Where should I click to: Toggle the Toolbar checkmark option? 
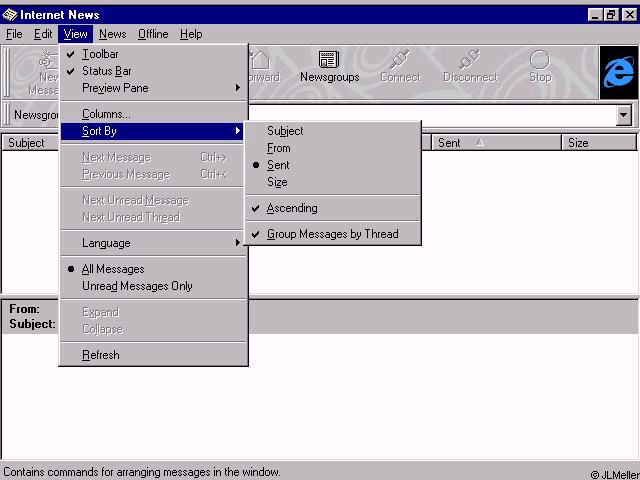click(153, 54)
